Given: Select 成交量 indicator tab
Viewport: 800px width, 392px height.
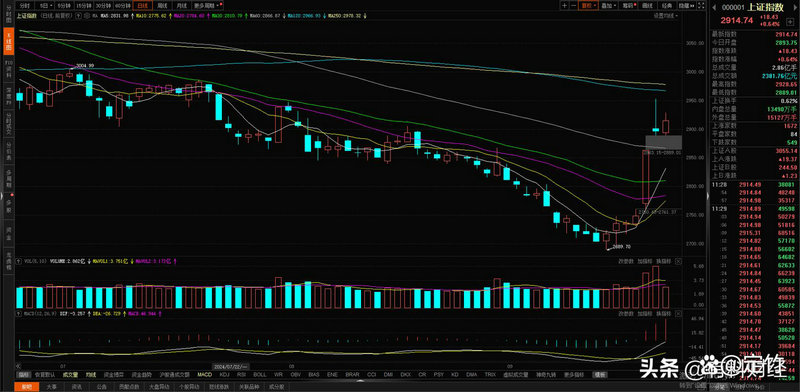Looking at the screenshot, I should coord(70,375).
